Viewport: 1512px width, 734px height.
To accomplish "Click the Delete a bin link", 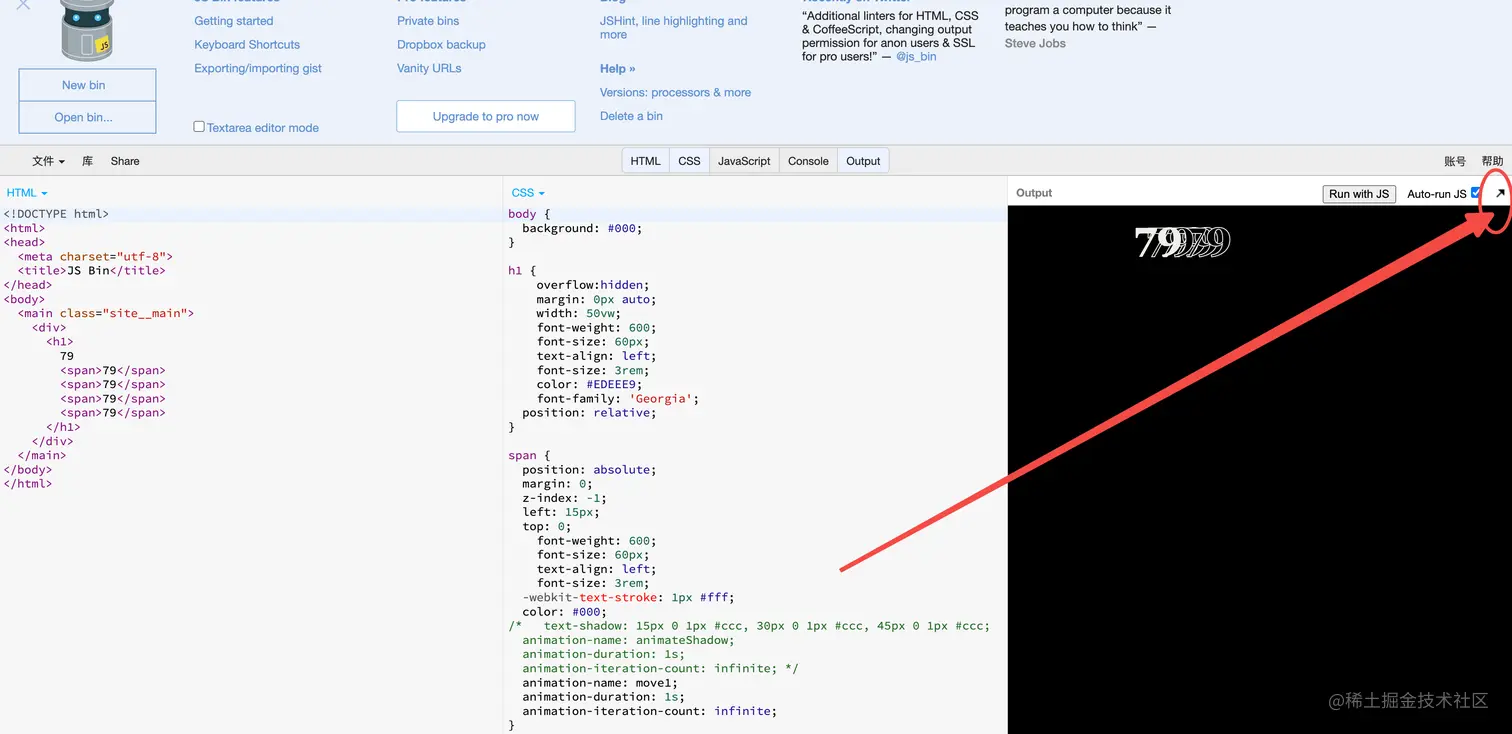I will (x=631, y=116).
